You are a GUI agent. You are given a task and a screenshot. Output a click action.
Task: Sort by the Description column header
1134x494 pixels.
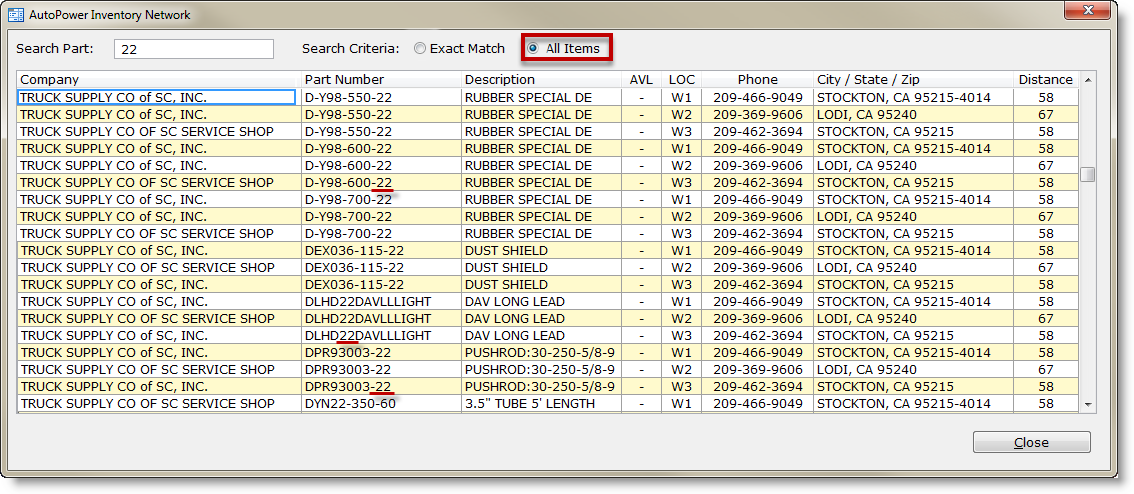click(542, 80)
